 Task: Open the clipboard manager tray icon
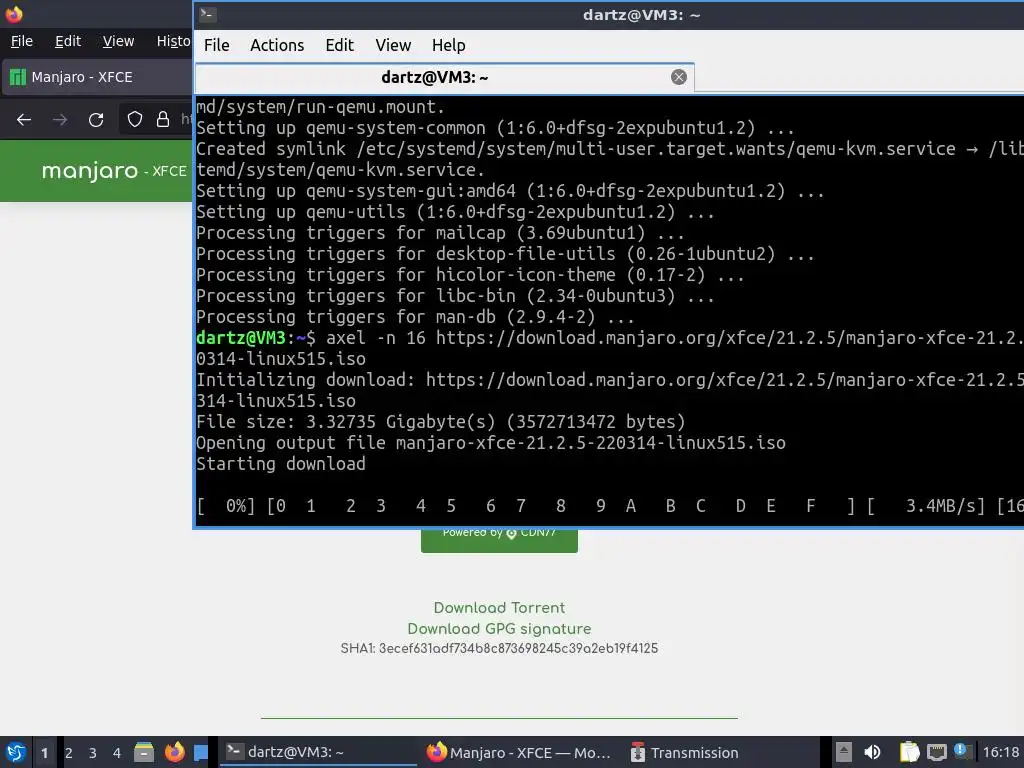point(908,752)
